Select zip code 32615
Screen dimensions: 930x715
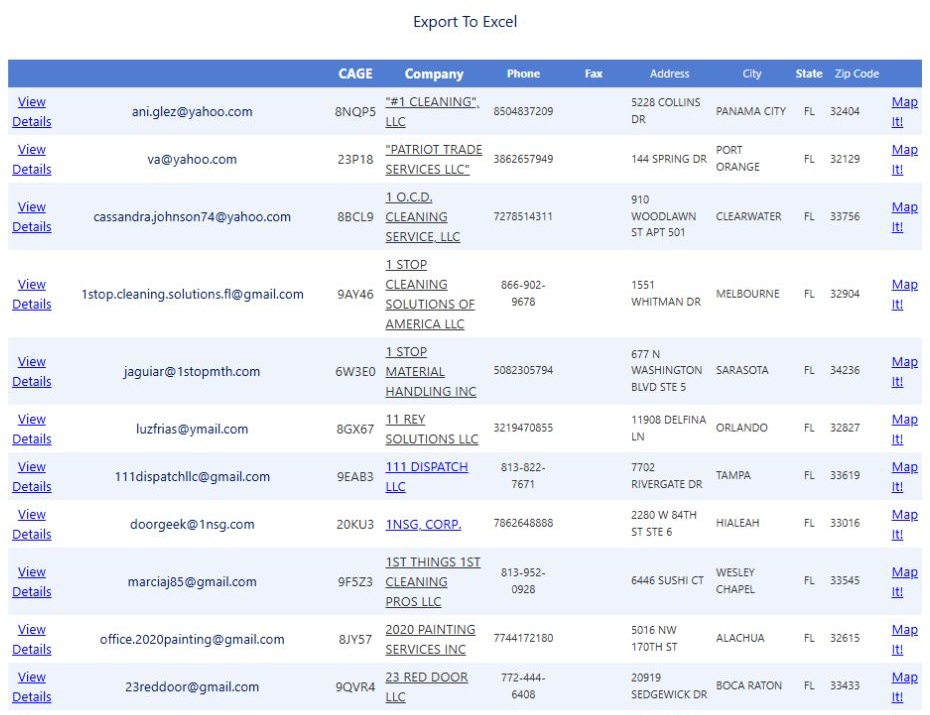pyautogui.click(x=845, y=638)
